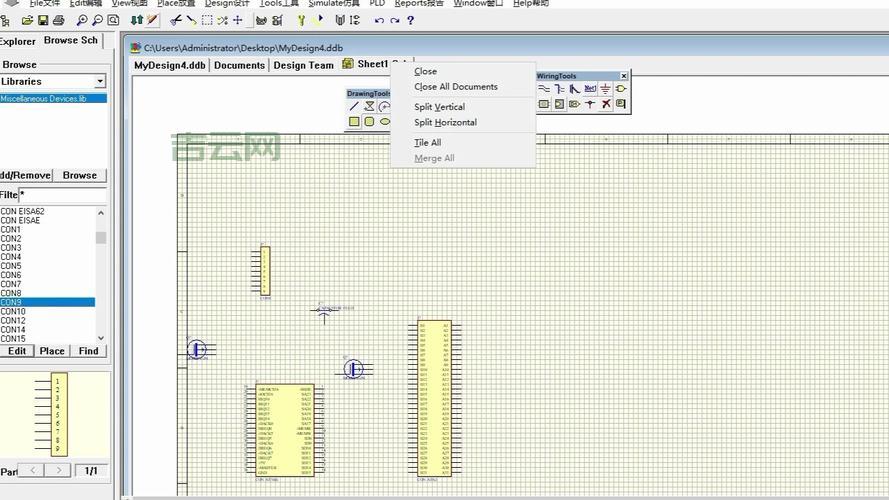Click the Undo arrow in toolbar

[379, 20]
